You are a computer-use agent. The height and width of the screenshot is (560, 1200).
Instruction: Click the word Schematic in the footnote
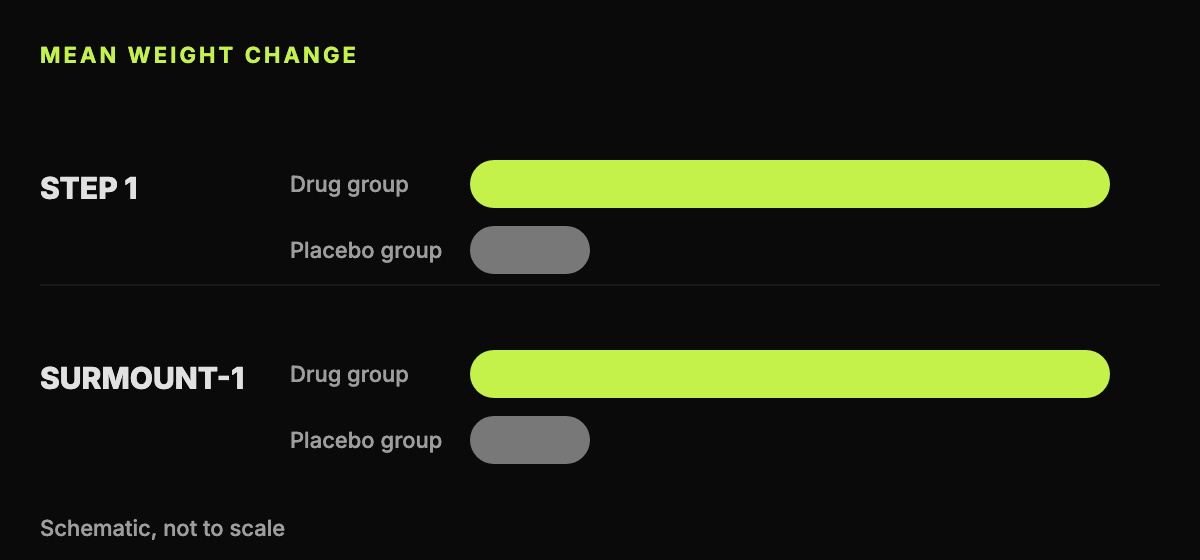pos(94,528)
